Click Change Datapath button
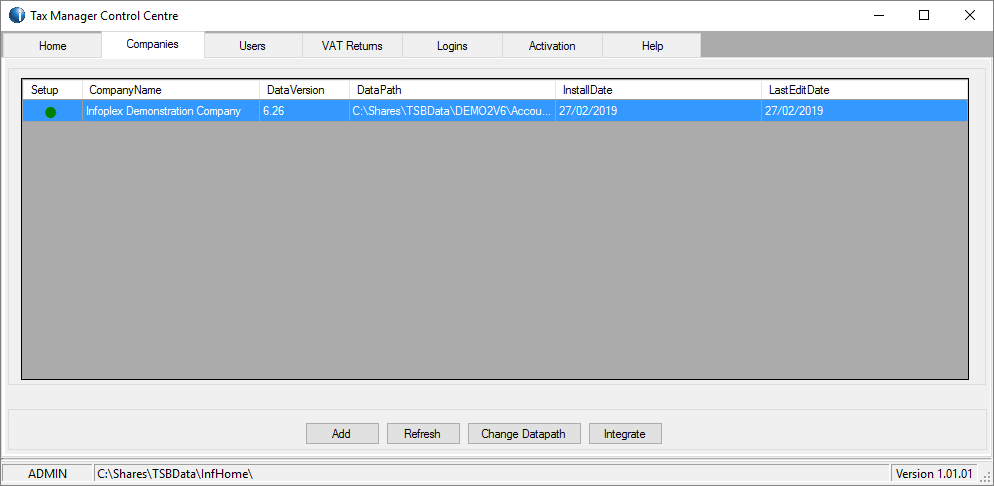Screen dimensions: 994x486 (x=523, y=434)
